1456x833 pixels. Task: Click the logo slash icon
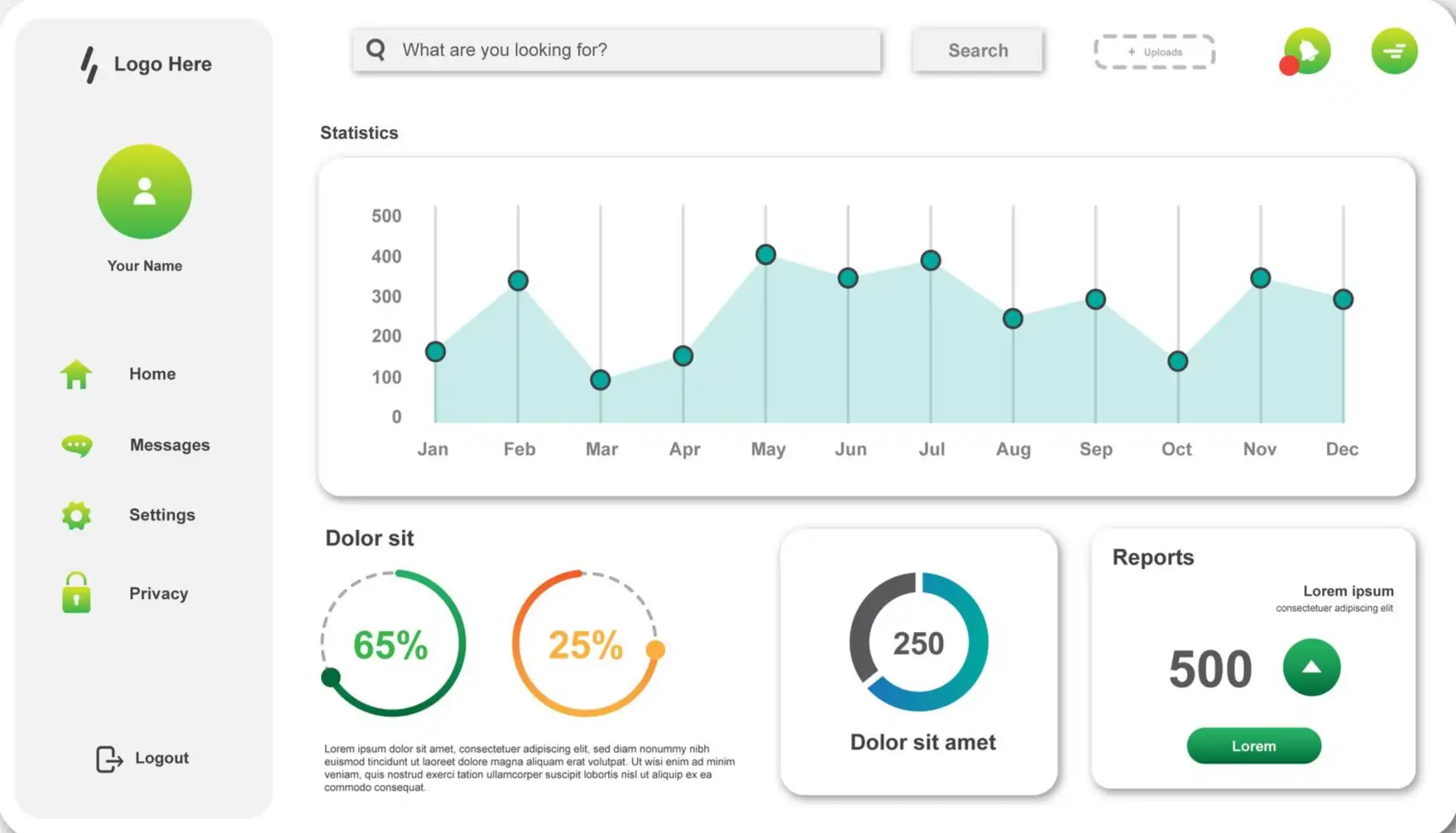pos(89,65)
